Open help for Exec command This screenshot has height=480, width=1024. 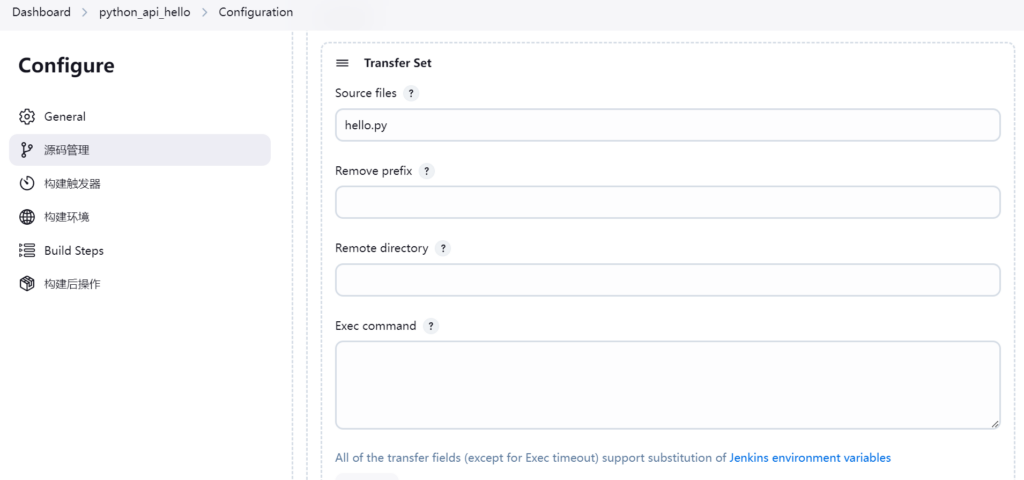click(431, 326)
